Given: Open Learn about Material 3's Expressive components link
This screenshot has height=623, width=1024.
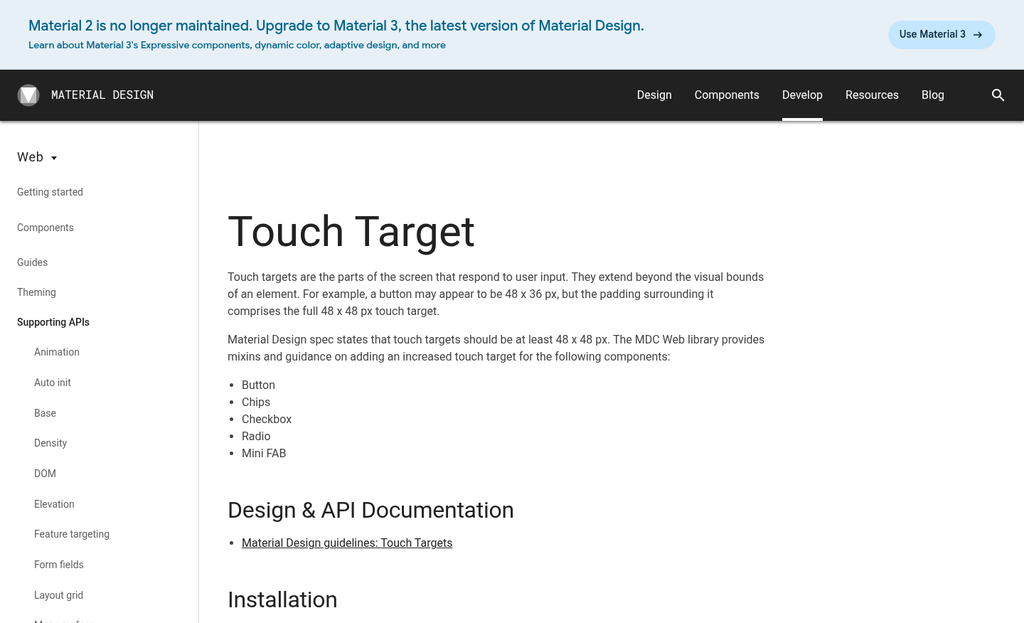Looking at the screenshot, I should point(236,45).
